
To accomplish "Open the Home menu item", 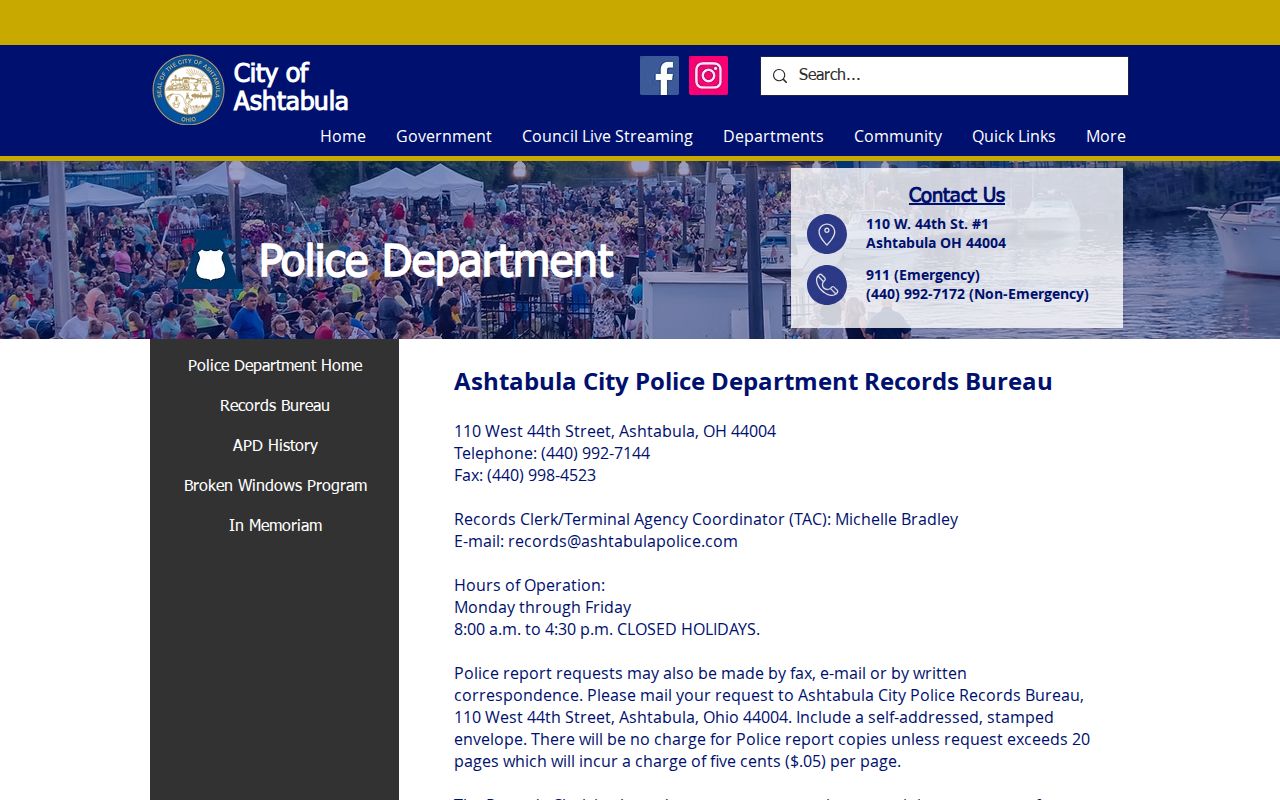I will (343, 136).
